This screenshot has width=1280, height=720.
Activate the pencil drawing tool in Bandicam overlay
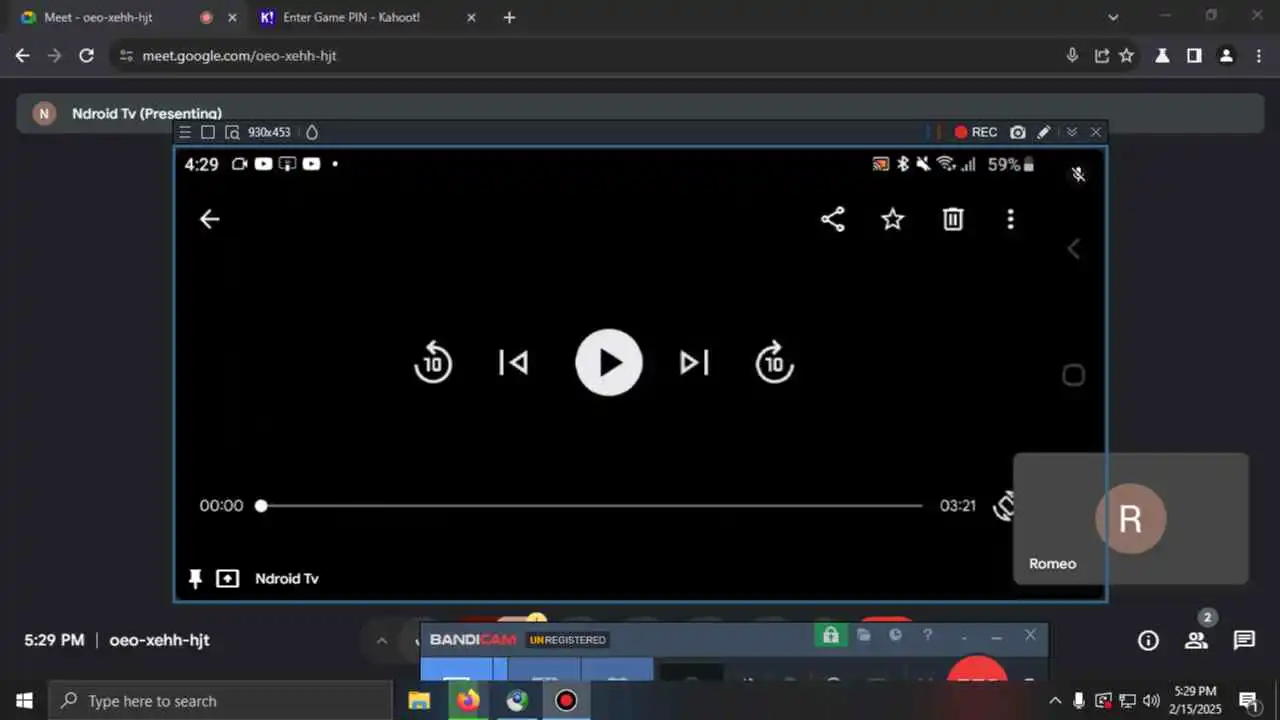(x=1044, y=132)
